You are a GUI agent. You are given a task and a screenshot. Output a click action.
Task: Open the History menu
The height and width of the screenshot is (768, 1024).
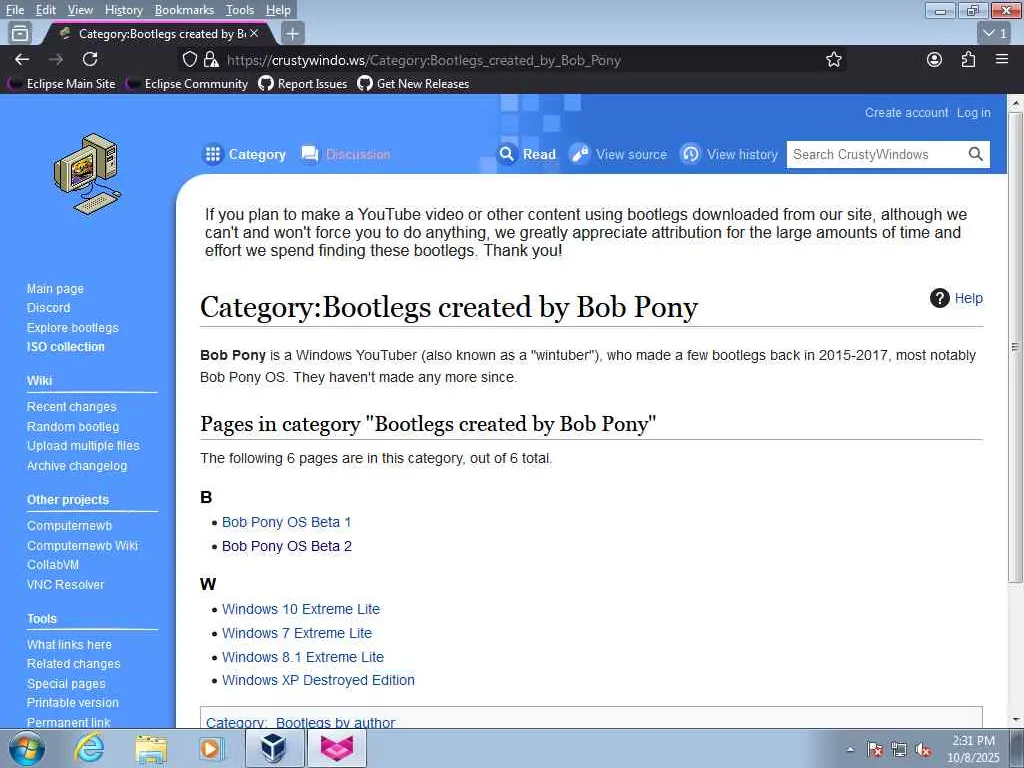(123, 10)
